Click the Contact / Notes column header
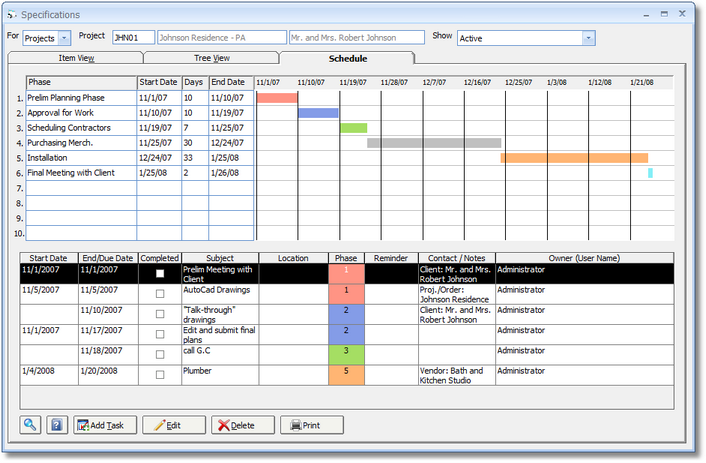This screenshot has height=463, width=706. coord(457,258)
